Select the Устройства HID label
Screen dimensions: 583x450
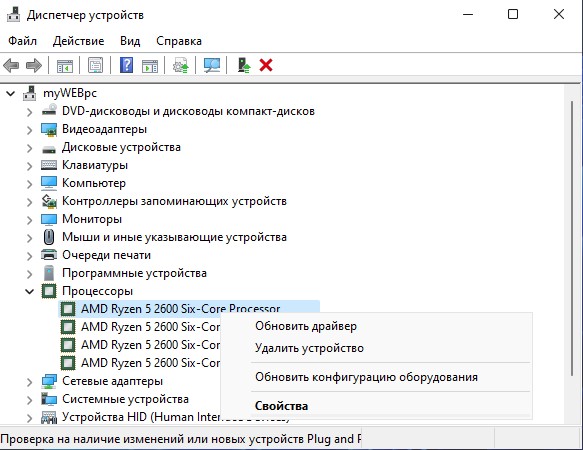click(141, 417)
